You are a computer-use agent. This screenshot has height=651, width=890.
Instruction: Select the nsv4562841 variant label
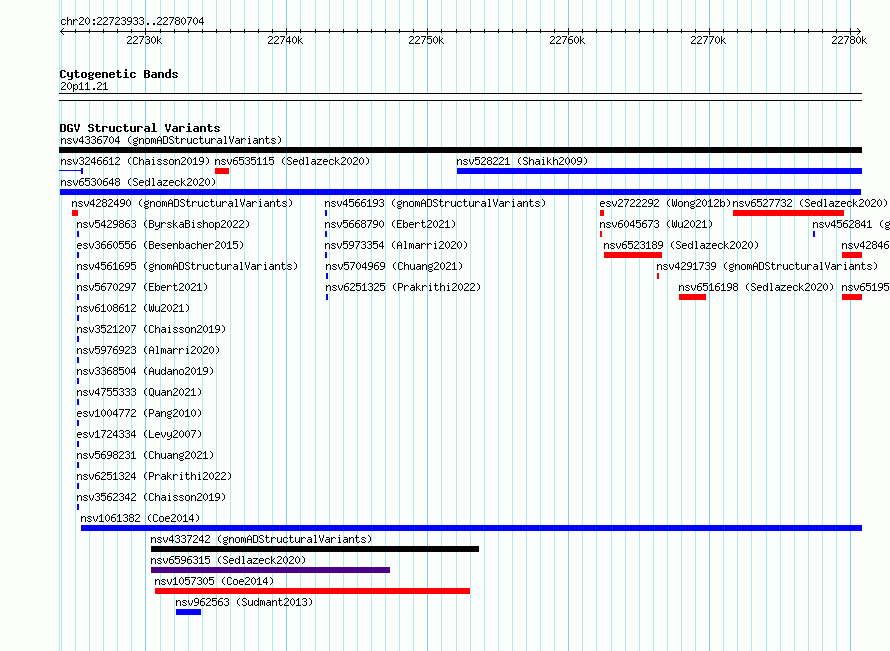851,224
